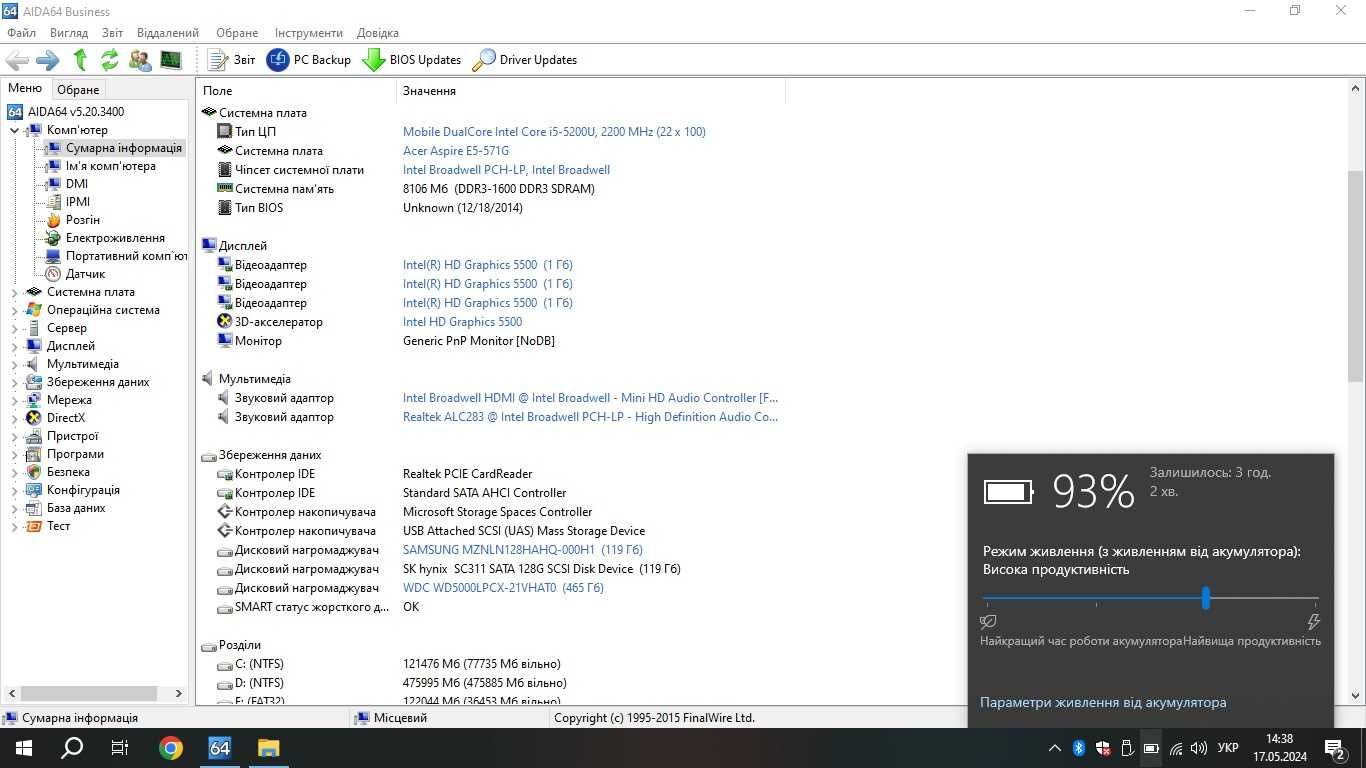Image resolution: width=1366 pixels, height=768 pixels.
Task: Switch to the Меню tab
Action: point(25,88)
